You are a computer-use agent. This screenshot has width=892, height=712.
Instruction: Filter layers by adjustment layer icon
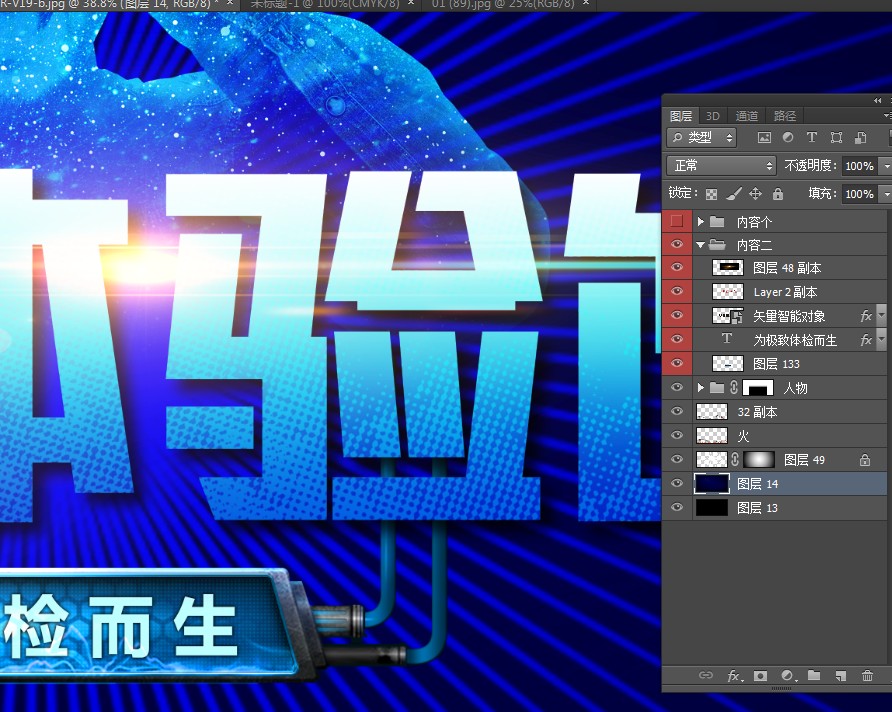[x=788, y=137]
